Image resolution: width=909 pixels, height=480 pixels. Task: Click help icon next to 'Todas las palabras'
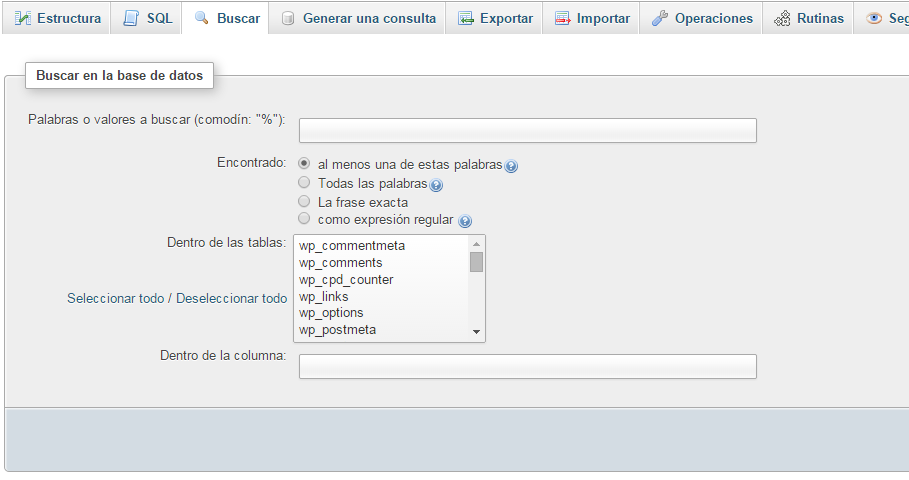pos(436,185)
